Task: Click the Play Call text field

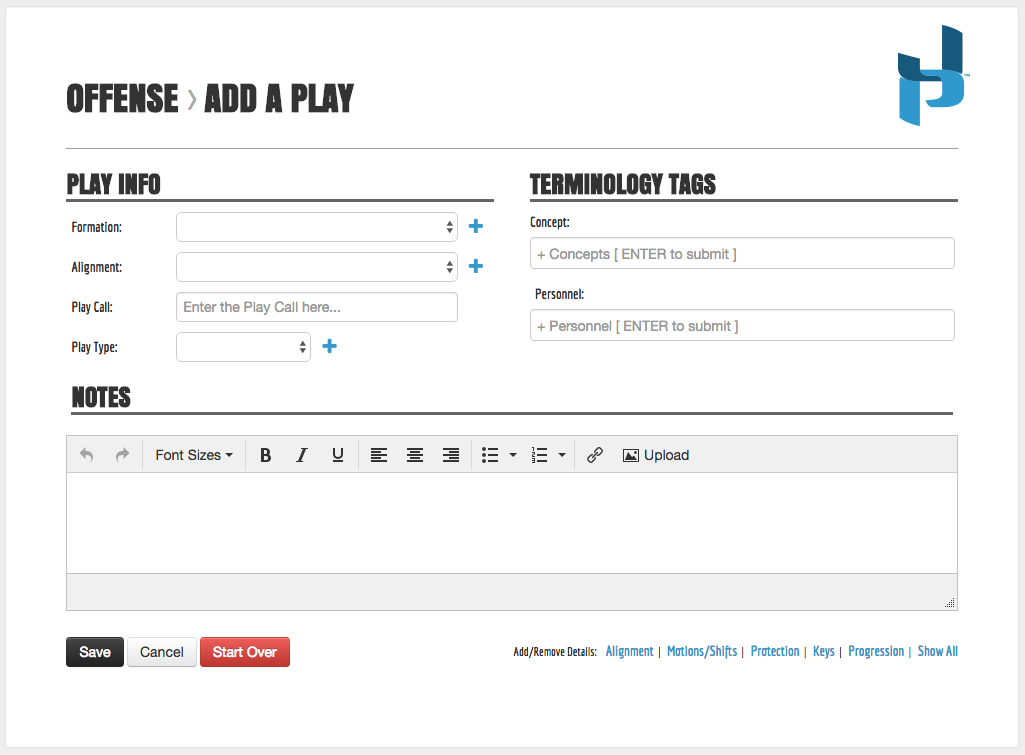Action: tap(316, 307)
